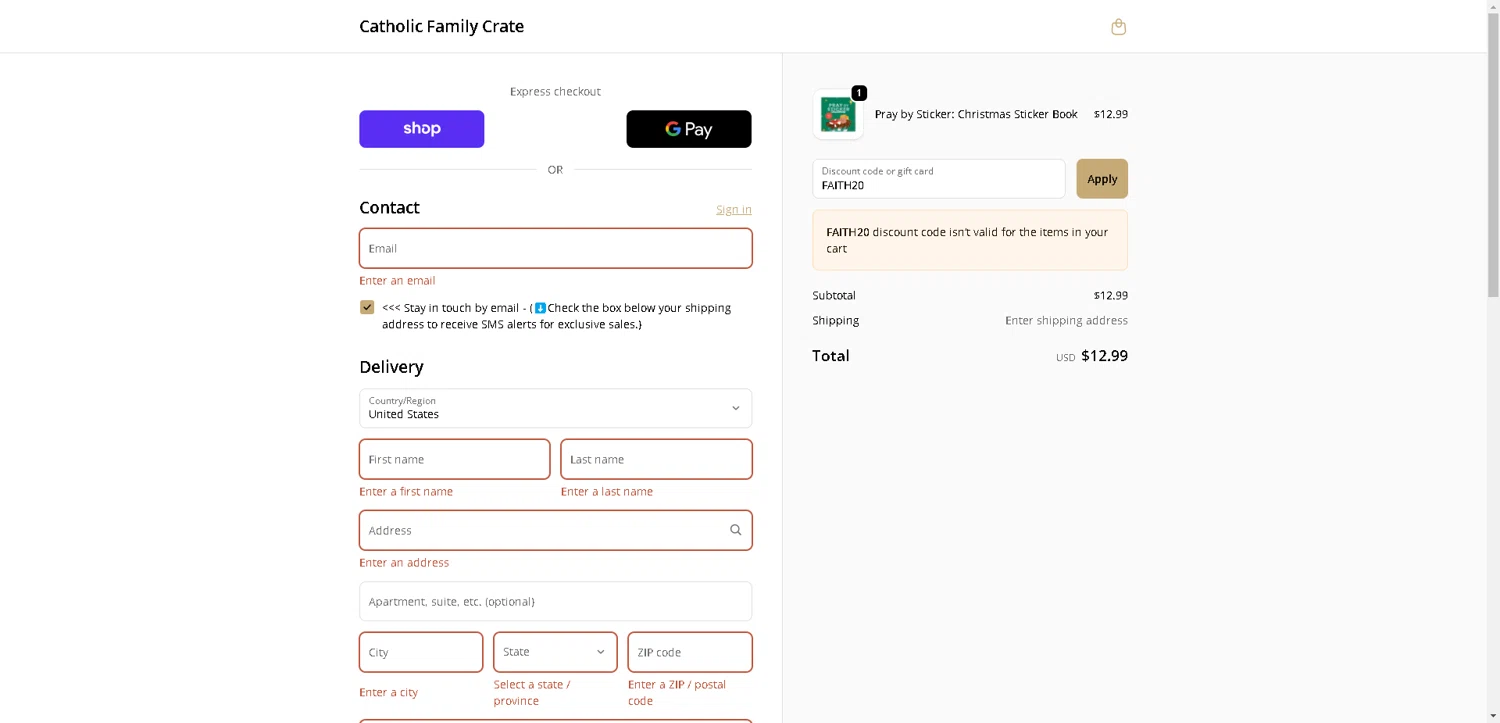Focus the Last name field
This screenshot has height=723, width=1500.
tap(657, 459)
